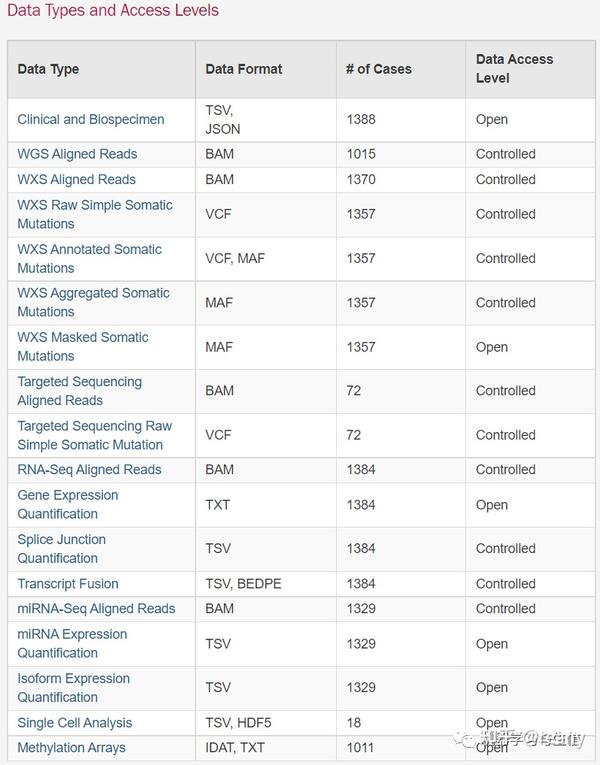The image size is (600, 765).
Task: Select the Single Cell Analysis link
Action: [74, 723]
